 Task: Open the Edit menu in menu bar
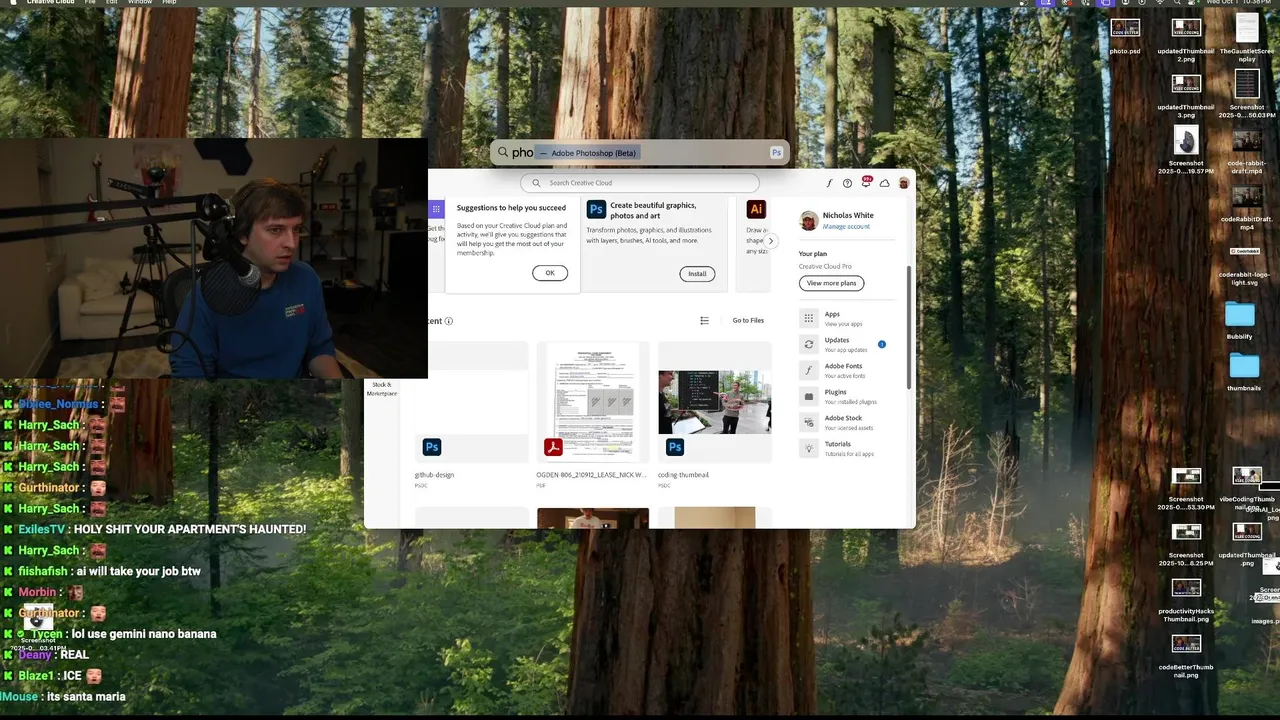111,3
